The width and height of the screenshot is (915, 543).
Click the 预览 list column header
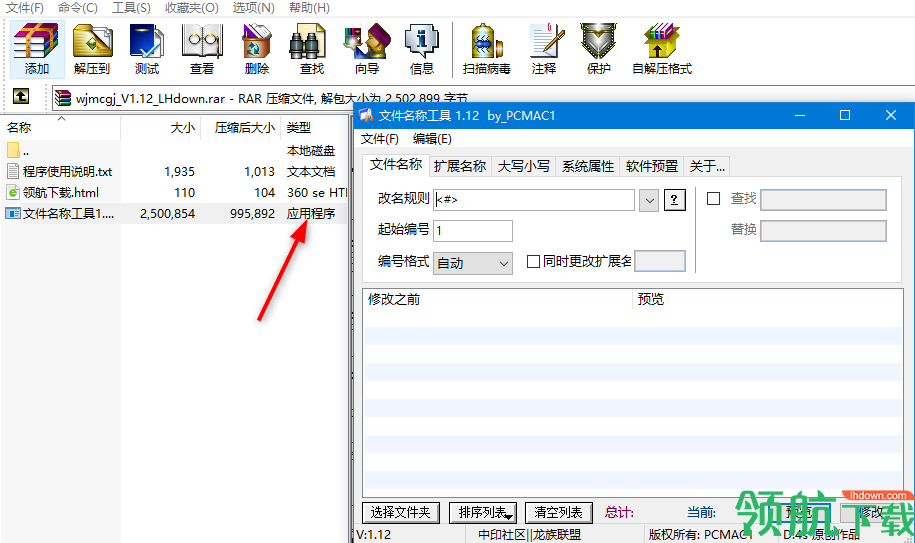767,300
